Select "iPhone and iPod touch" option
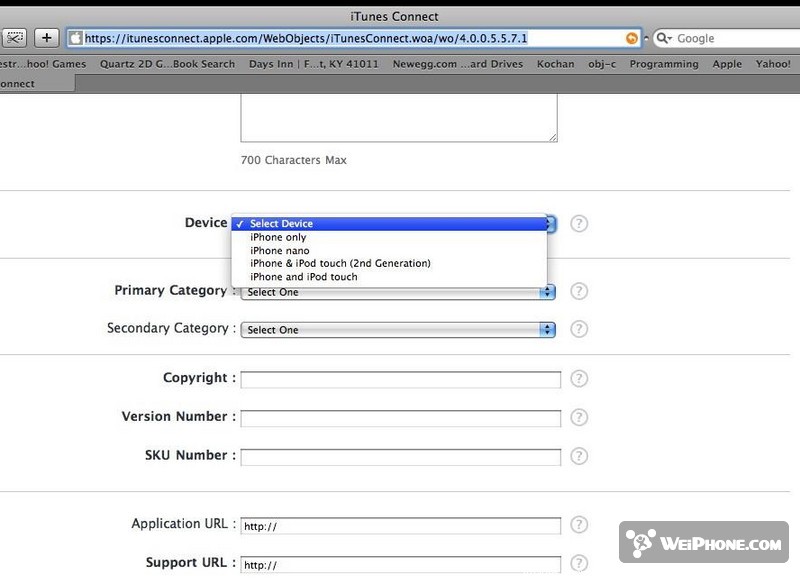The height and width of the screenshot is (584, 800). pyautogui.click(x=303, y=277)
